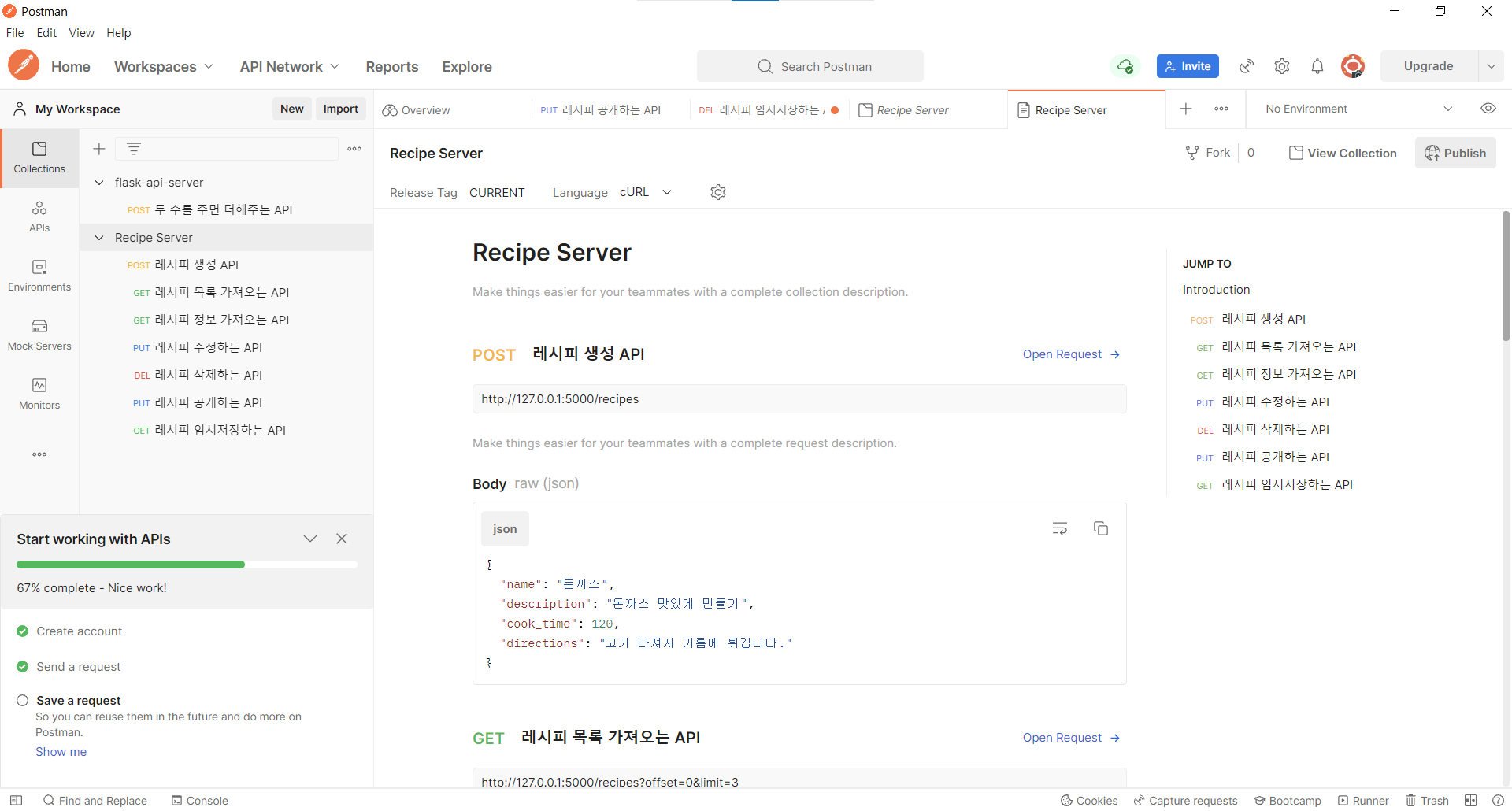Image resolution: width=1512 pixels, height=811 pixels.
Task: Click the collections filter input field
Action: tap(227, 149)
